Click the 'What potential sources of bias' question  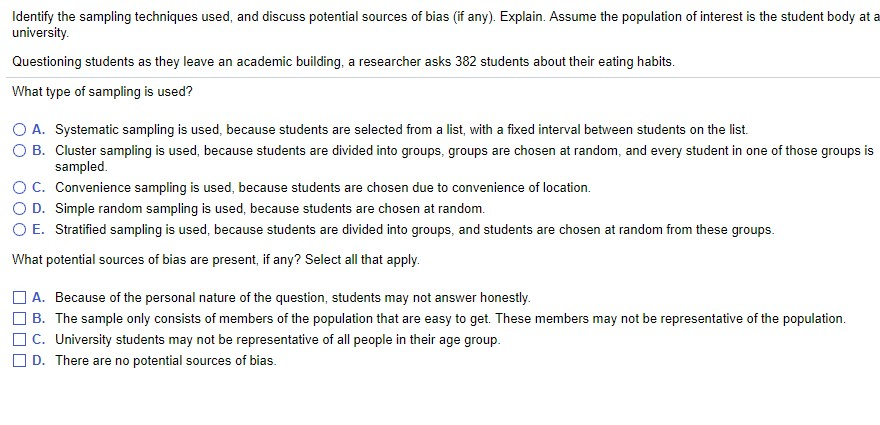tap(215, 260)
